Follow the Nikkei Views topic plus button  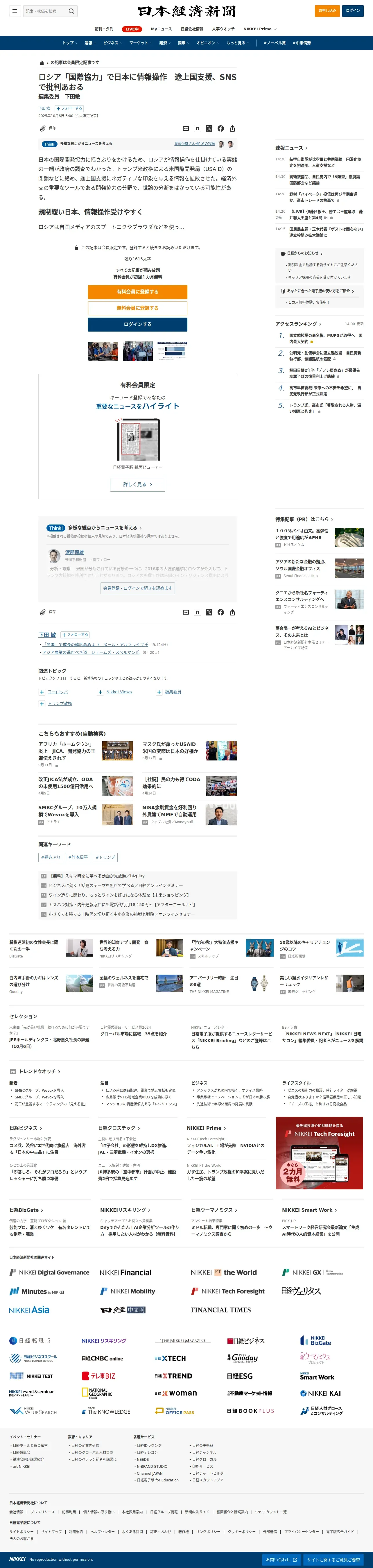pos(101,692)
